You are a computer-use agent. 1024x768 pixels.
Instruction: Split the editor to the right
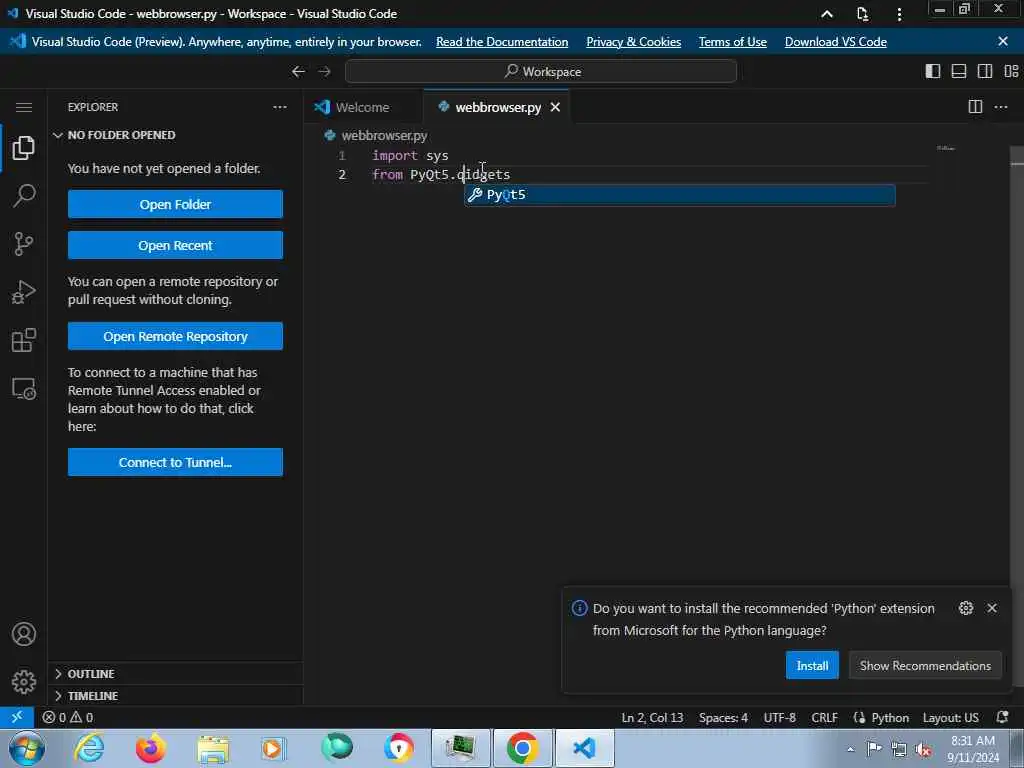975,107
